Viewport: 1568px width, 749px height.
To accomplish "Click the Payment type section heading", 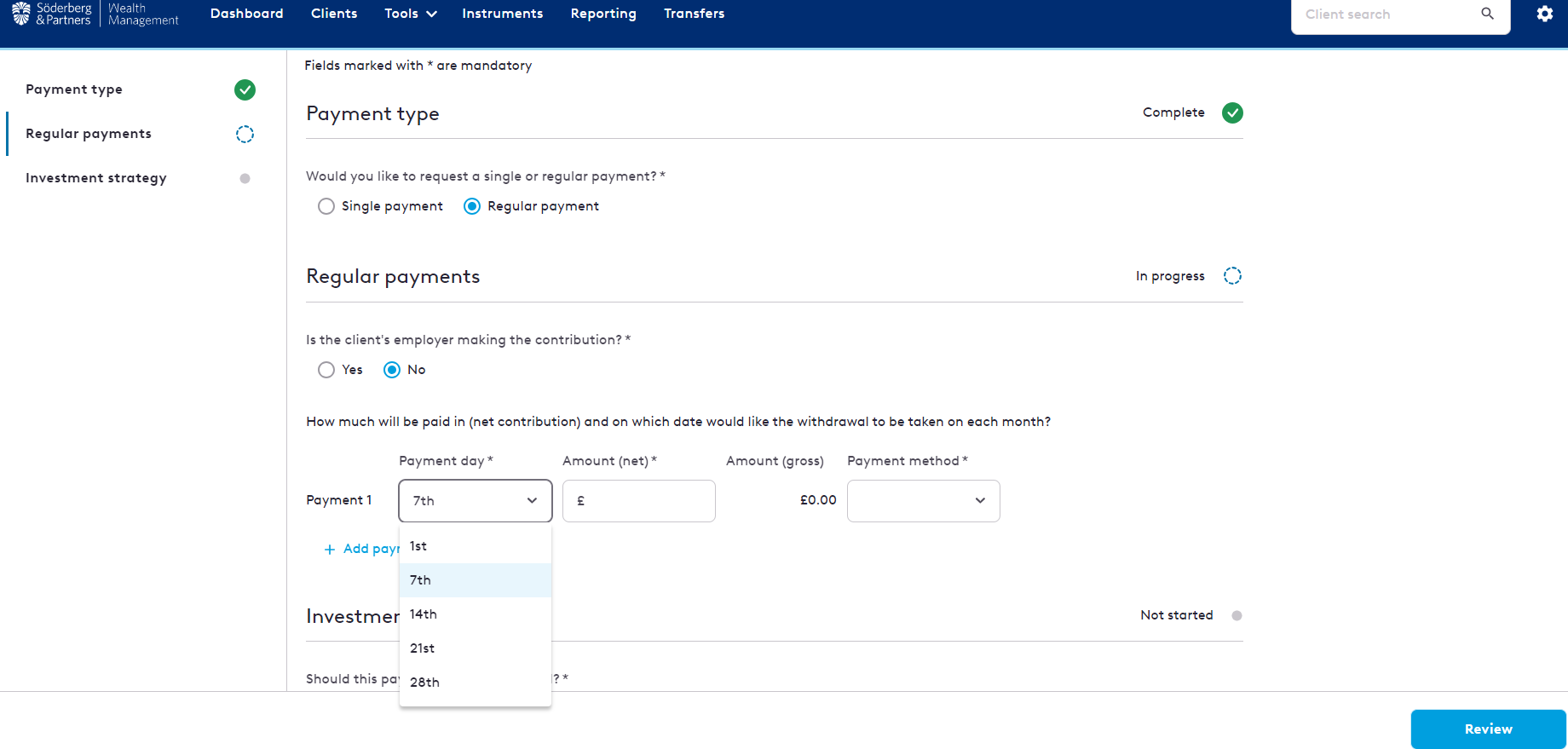I will pyautogui.click(x=372, y=113).
